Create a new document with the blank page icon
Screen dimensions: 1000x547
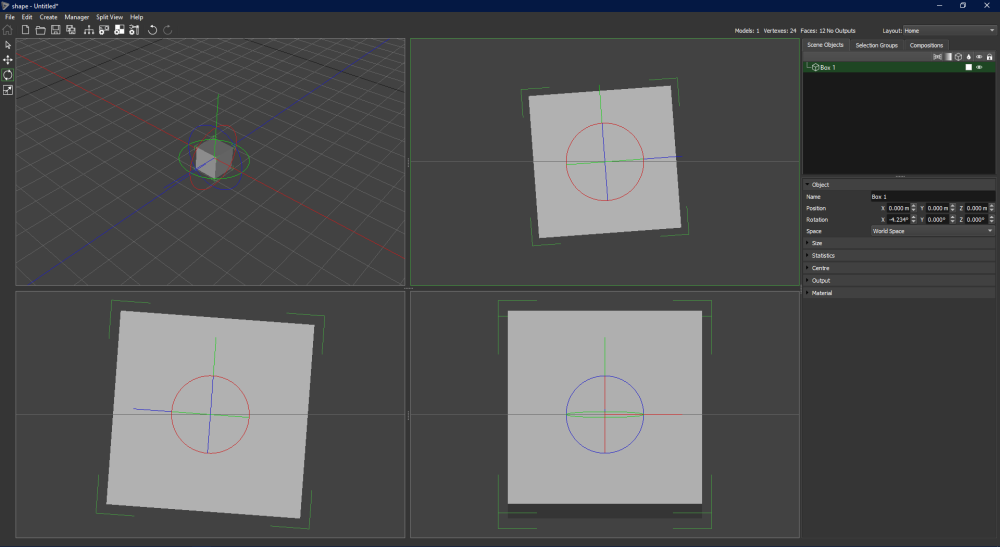coord(26,30)
